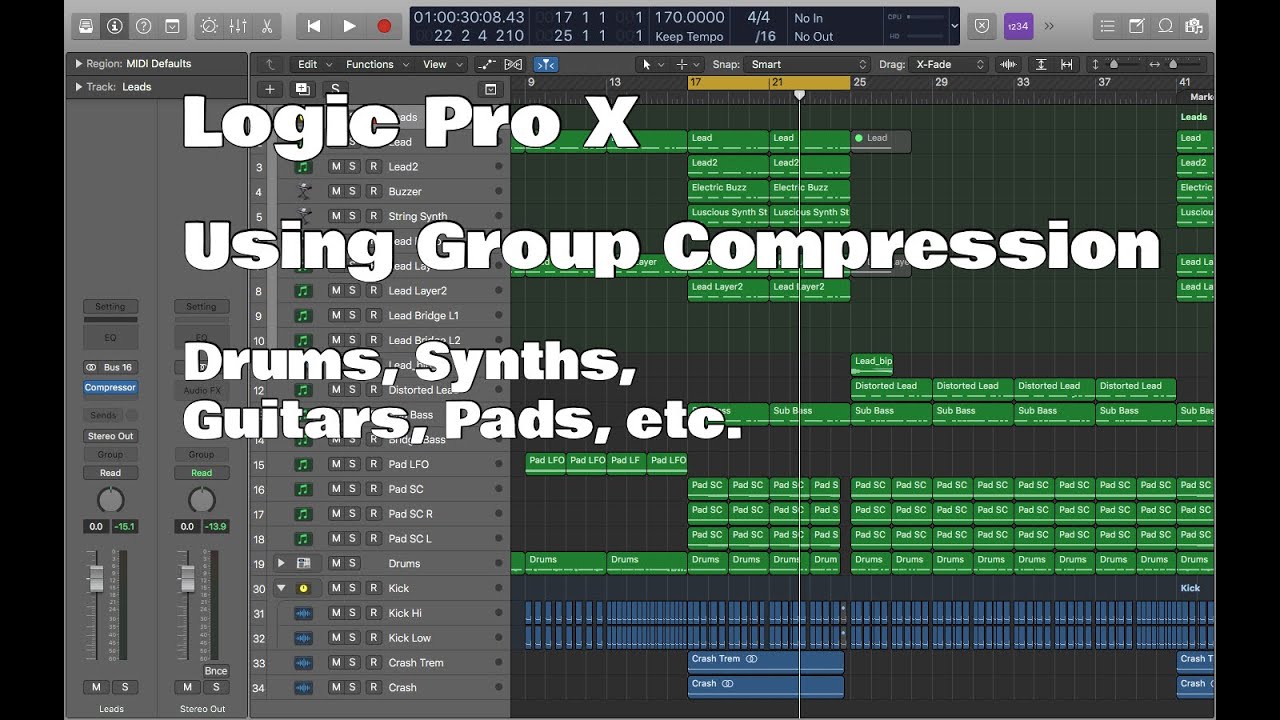This screenshot has height=720, width=1280.
Task: Click the Buzzer track instrument icon
Action: point(304,191)
